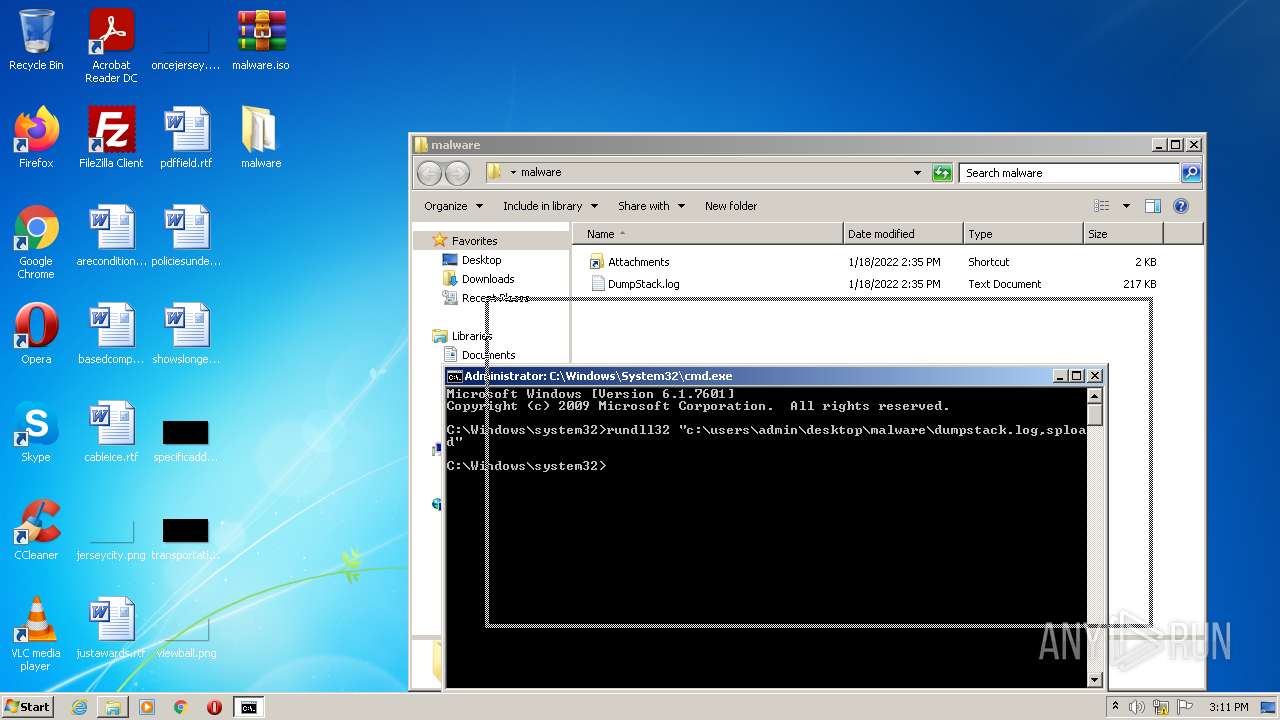Screen dimensions: 1280x720
Task: Open the Recycle Bin desktop icon
Action: click(x=36, y=41)
